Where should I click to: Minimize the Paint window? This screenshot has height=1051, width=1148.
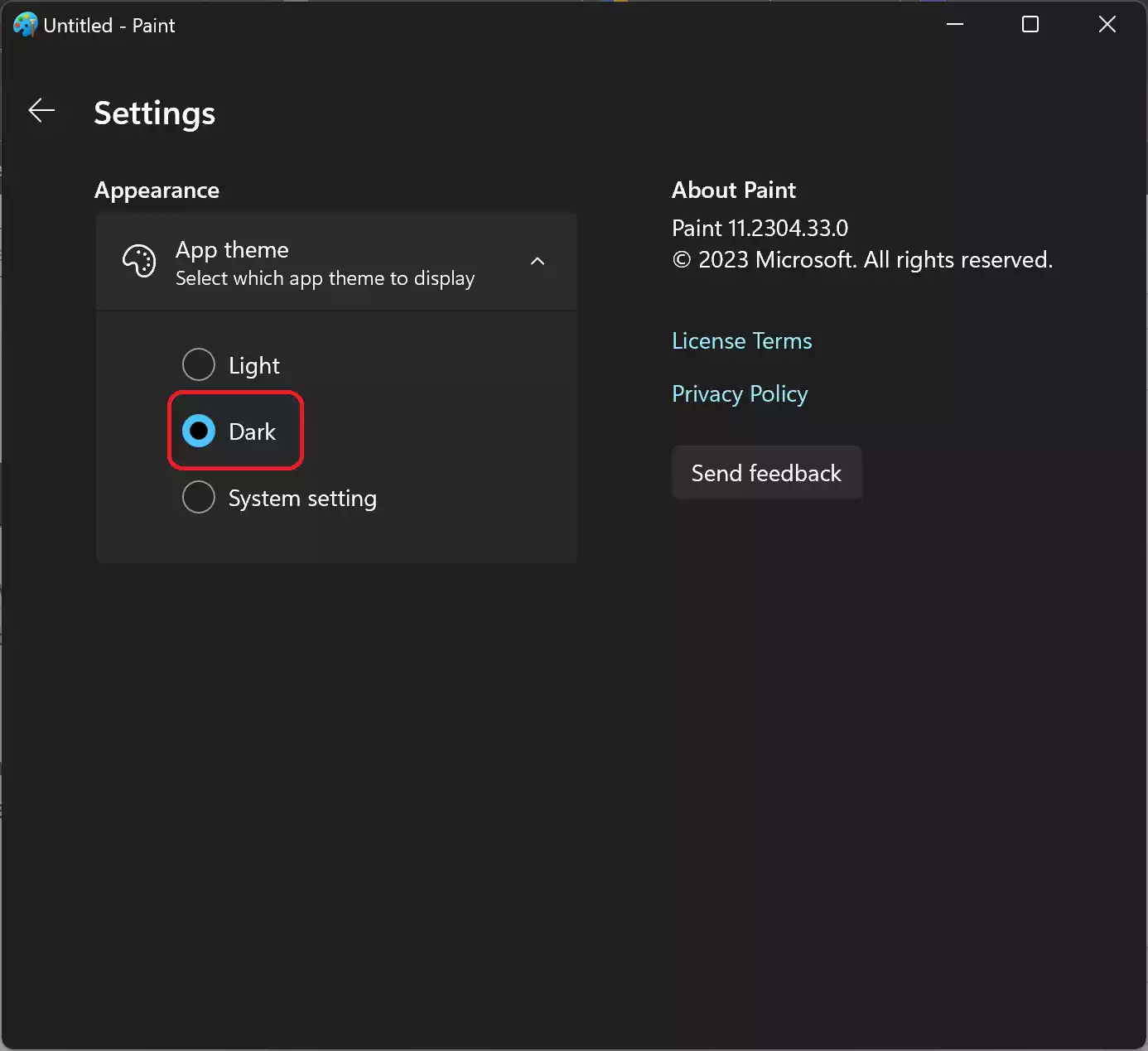955,25
